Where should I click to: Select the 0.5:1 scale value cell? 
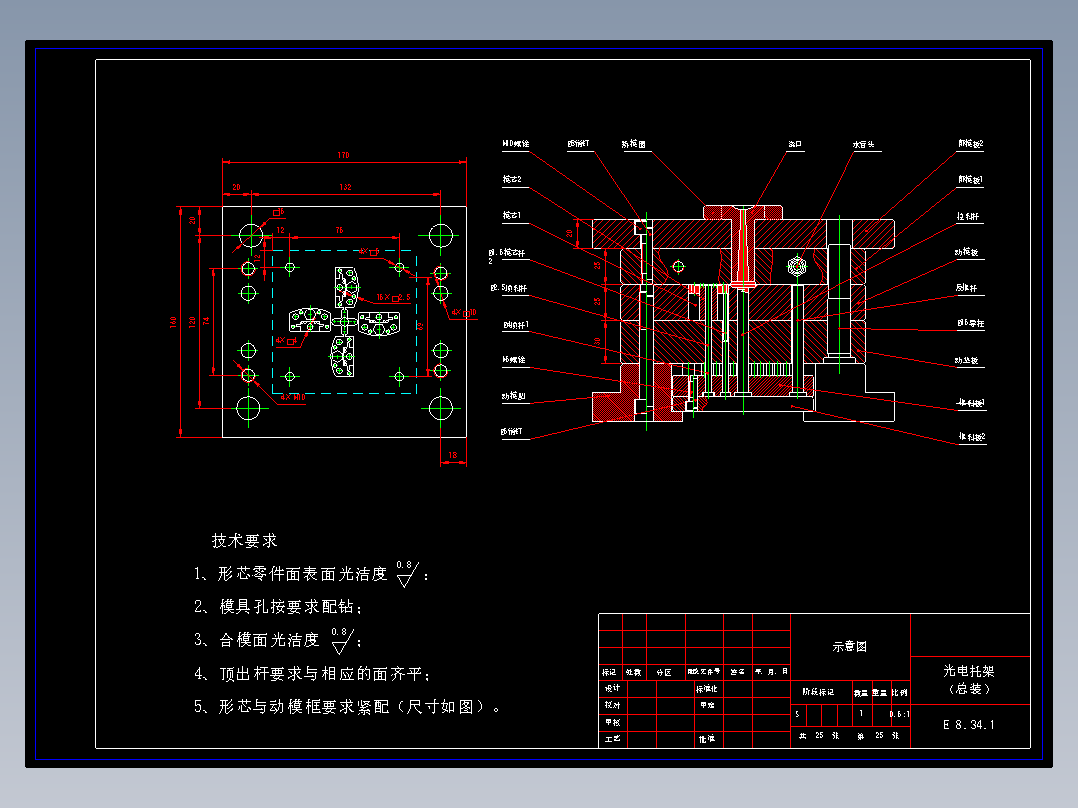(900, 714)
